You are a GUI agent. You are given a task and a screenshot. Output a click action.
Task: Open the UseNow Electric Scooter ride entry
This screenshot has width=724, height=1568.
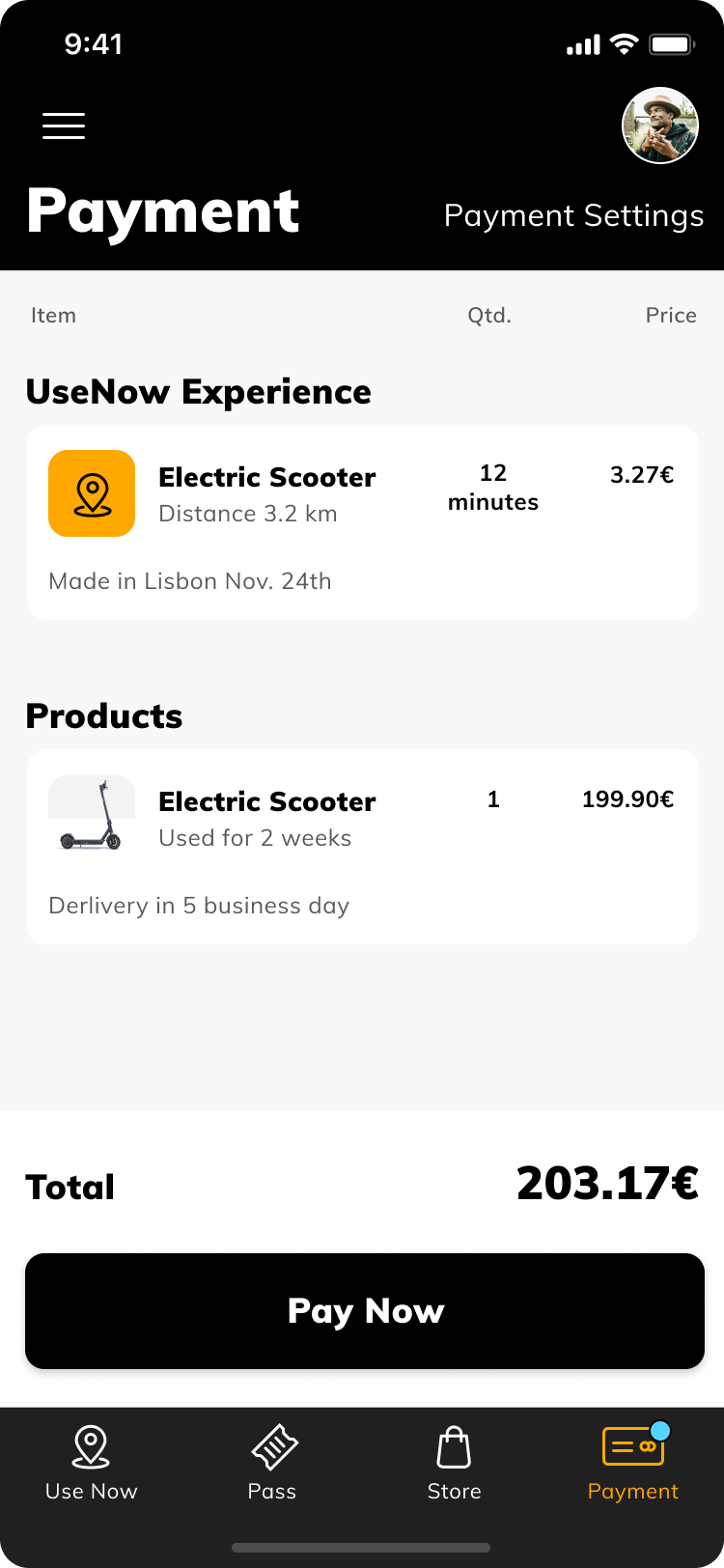click(267, 478)
